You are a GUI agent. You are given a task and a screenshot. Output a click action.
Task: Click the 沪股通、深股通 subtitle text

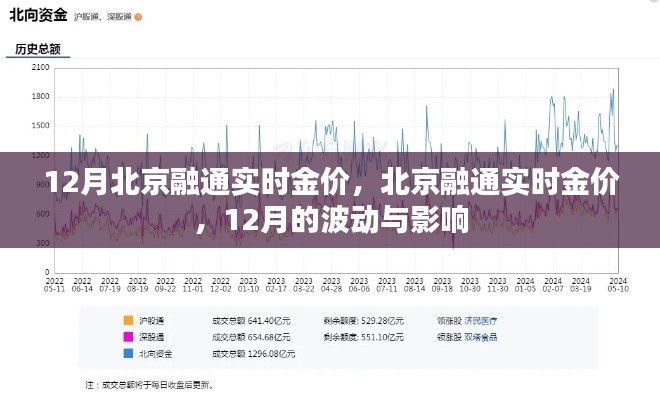click(x=103, y=18)
